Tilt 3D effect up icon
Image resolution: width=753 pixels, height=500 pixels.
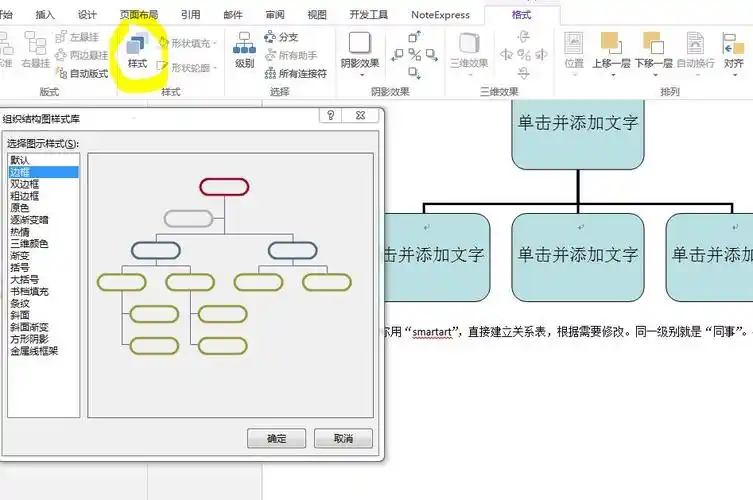(523, 37)
